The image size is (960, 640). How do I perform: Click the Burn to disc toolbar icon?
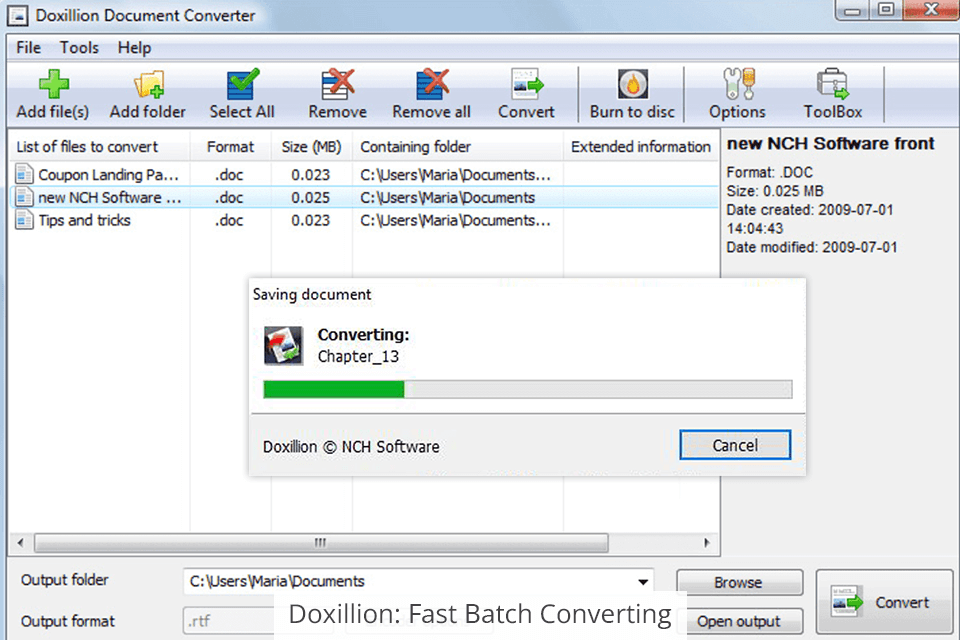(x=632, y=84)
